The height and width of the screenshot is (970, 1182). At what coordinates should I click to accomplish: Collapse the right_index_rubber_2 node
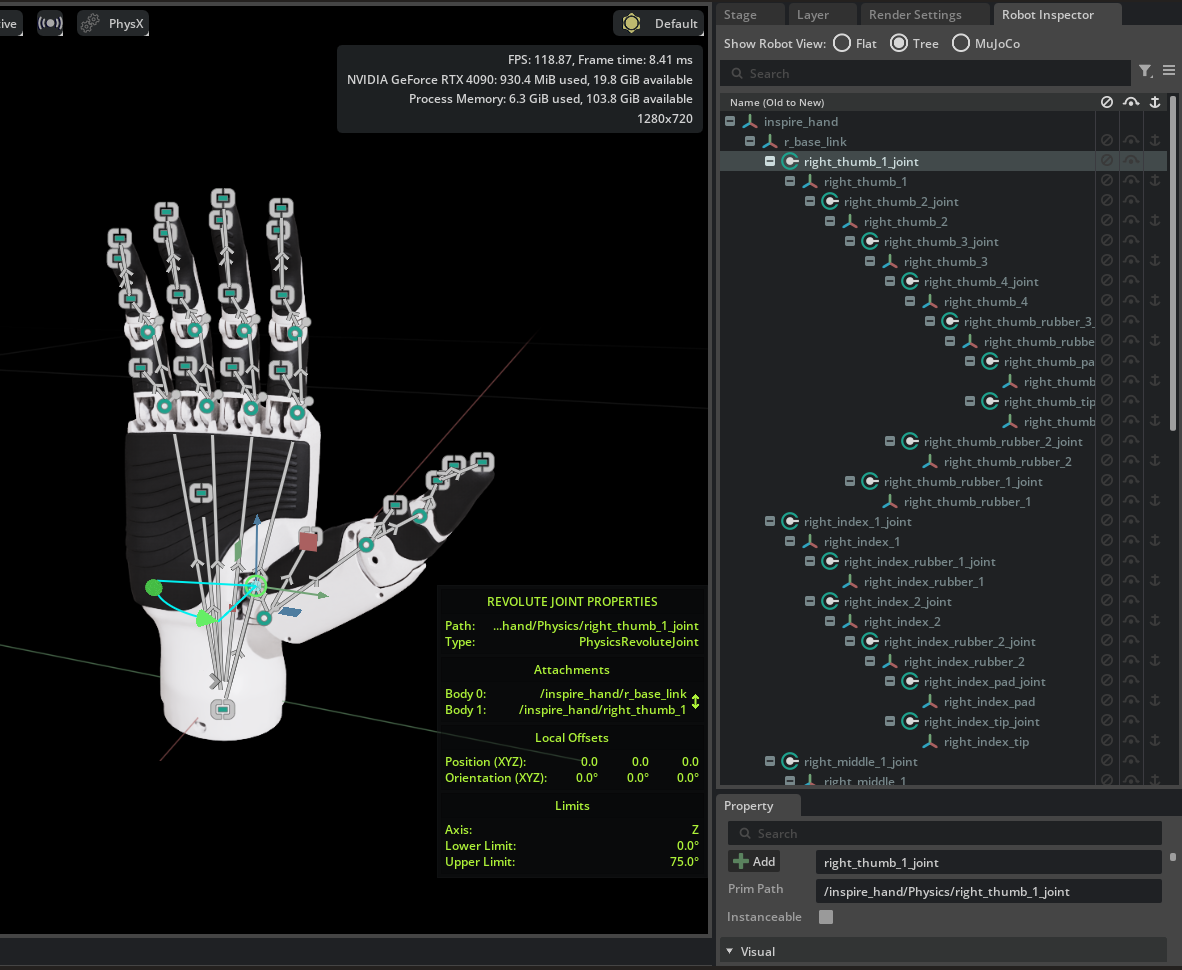coord(870,661)
